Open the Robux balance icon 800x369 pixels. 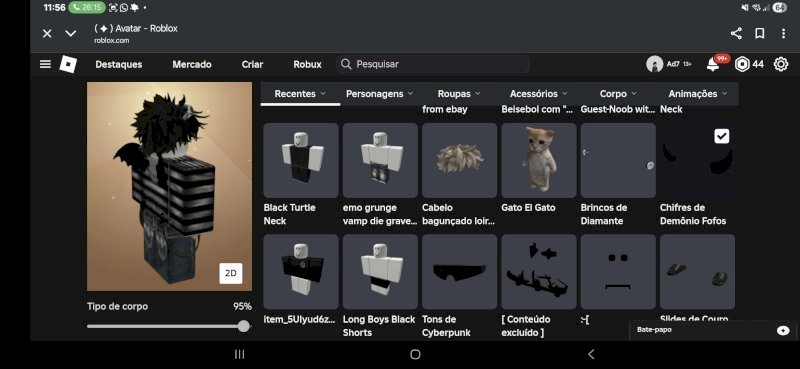(742, 64)
